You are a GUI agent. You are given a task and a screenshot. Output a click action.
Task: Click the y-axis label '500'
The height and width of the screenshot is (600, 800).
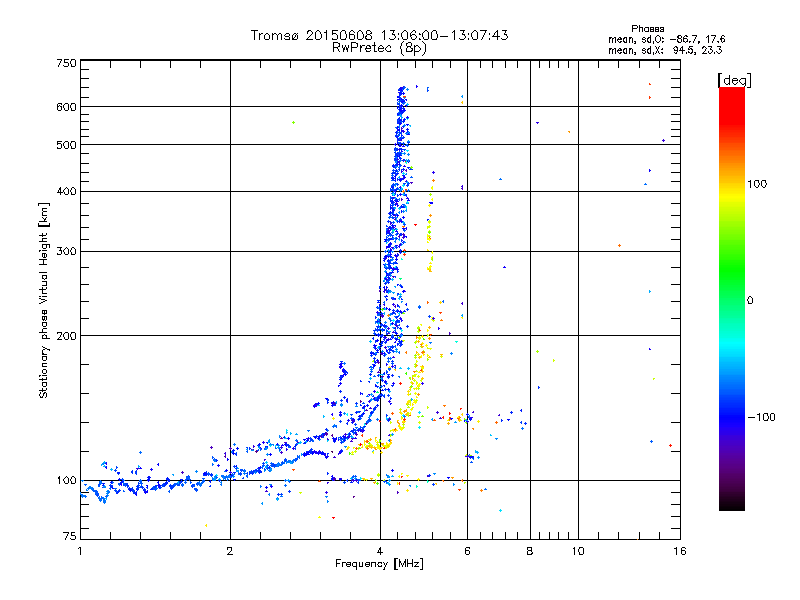tap(66, 145)
